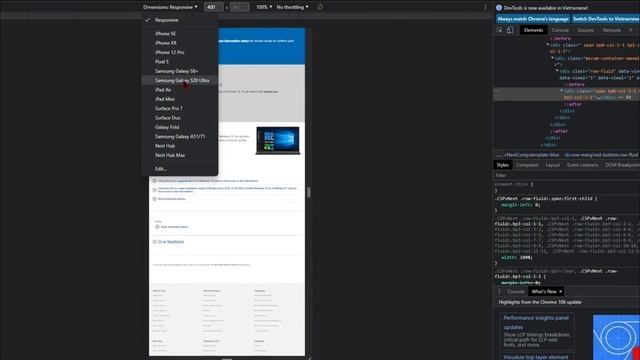Switch to the Network tab
This screenshot has width=640, height=360.
(x=611, y=30)
